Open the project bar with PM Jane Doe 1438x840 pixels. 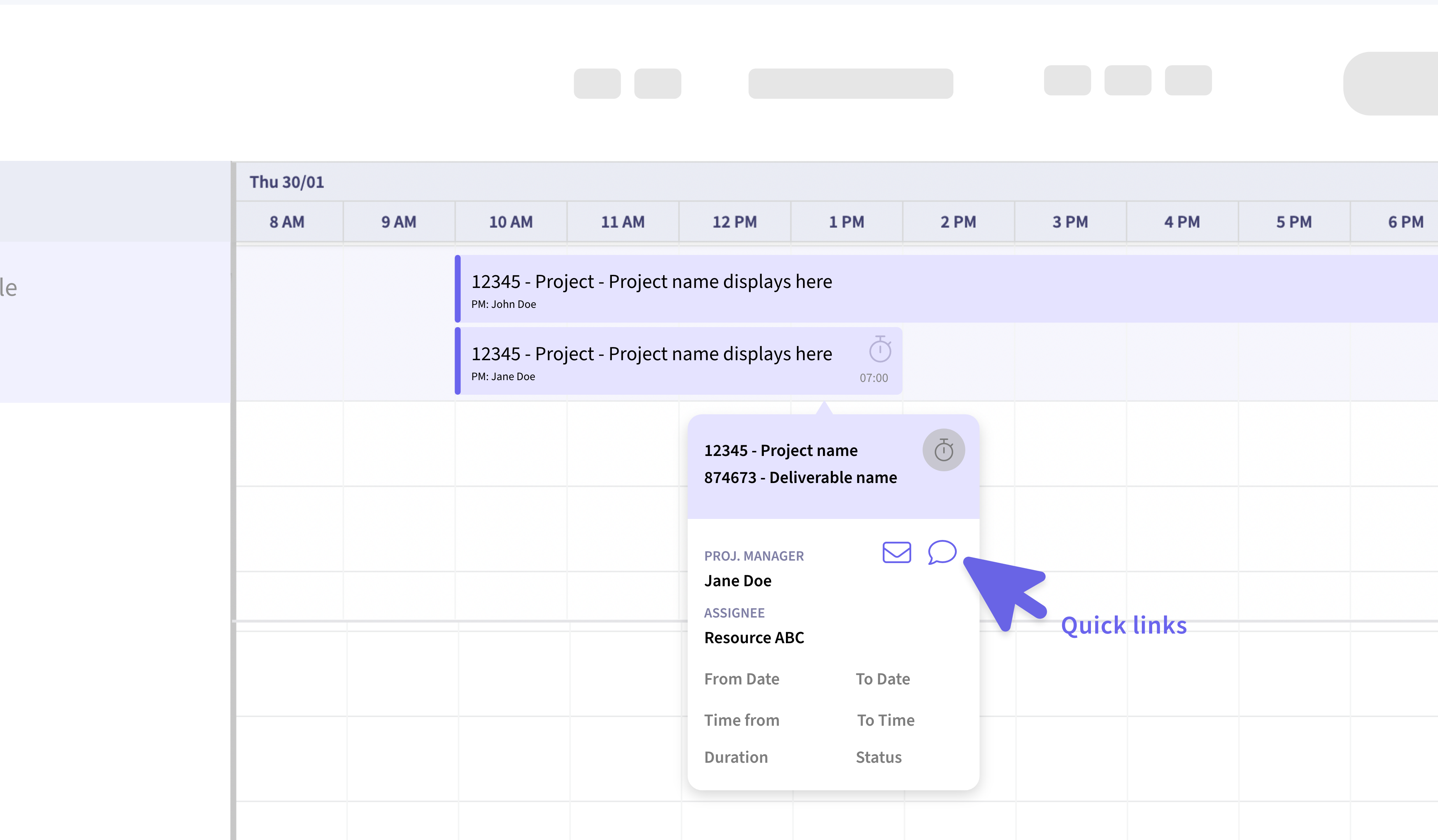tap(651, 361)
